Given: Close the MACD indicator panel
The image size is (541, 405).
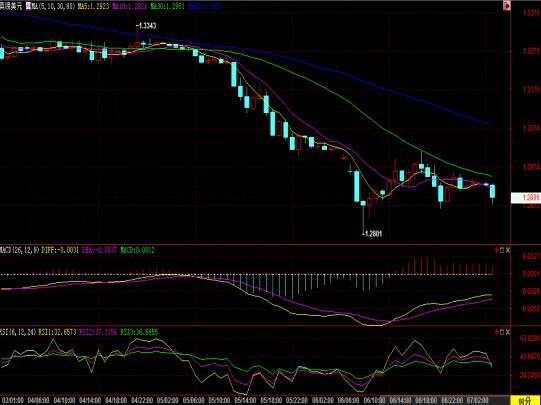Looking at the screenshot, I should (x=508, y=250).
